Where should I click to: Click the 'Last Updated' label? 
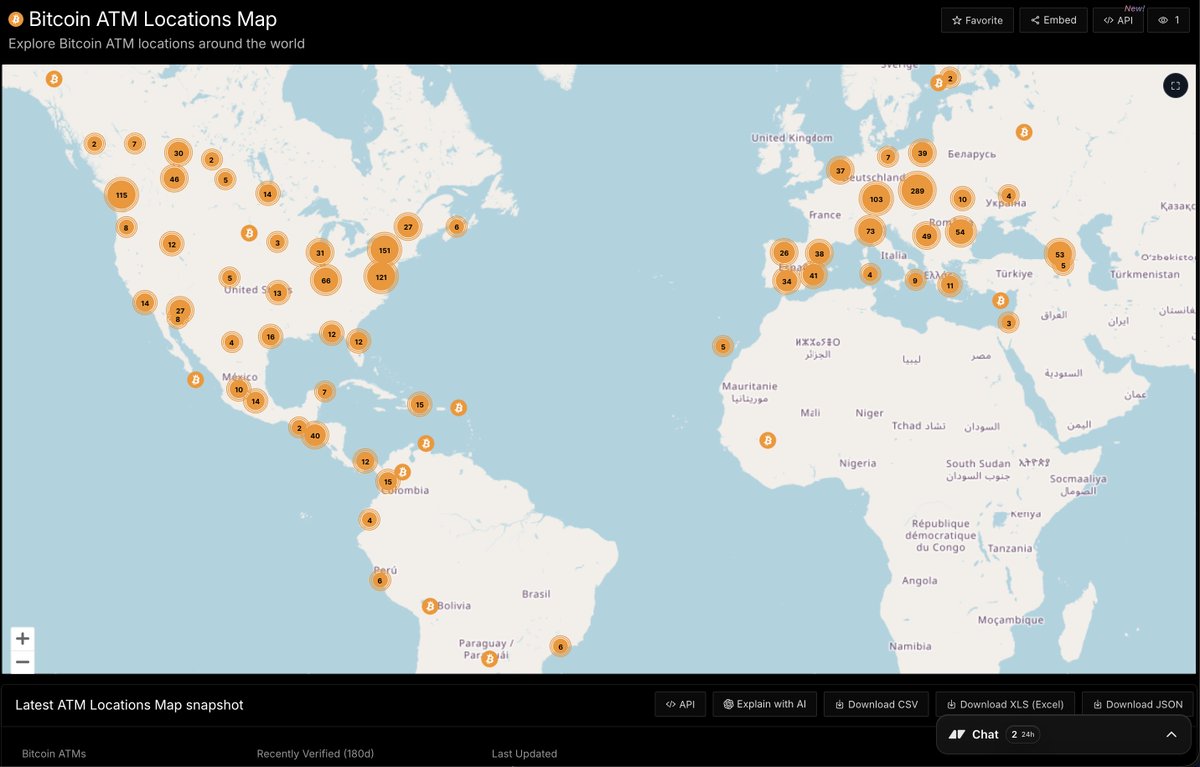click(x=524, y=754)
